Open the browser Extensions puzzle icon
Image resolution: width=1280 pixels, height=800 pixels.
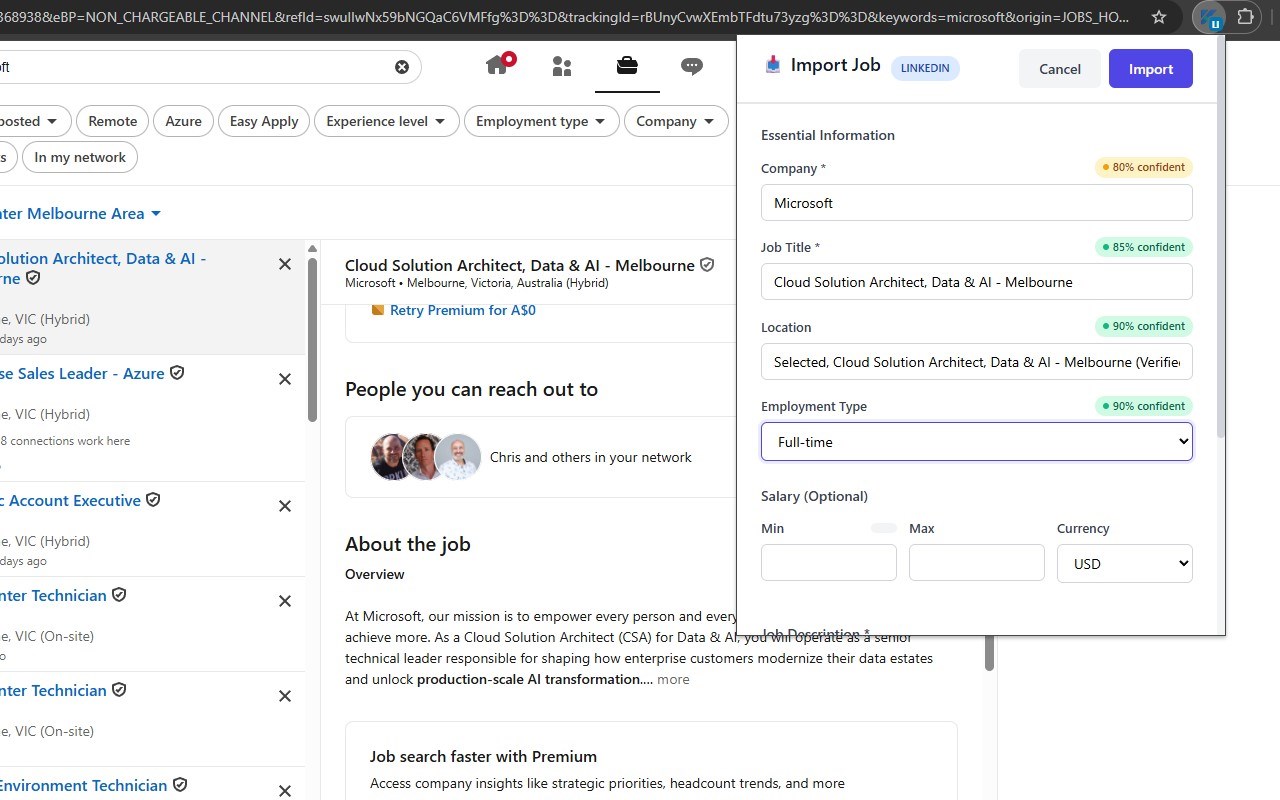point(1246,17)
